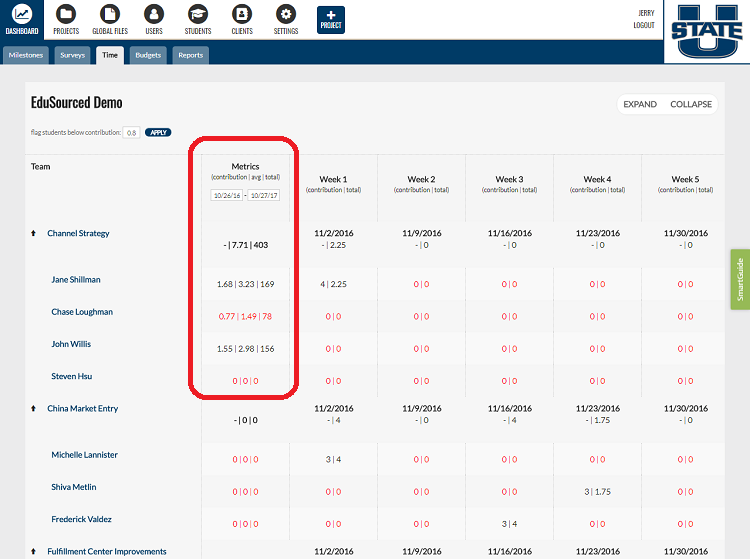
Task: Open Chase Loughman's profile
Action: [82, 312]
